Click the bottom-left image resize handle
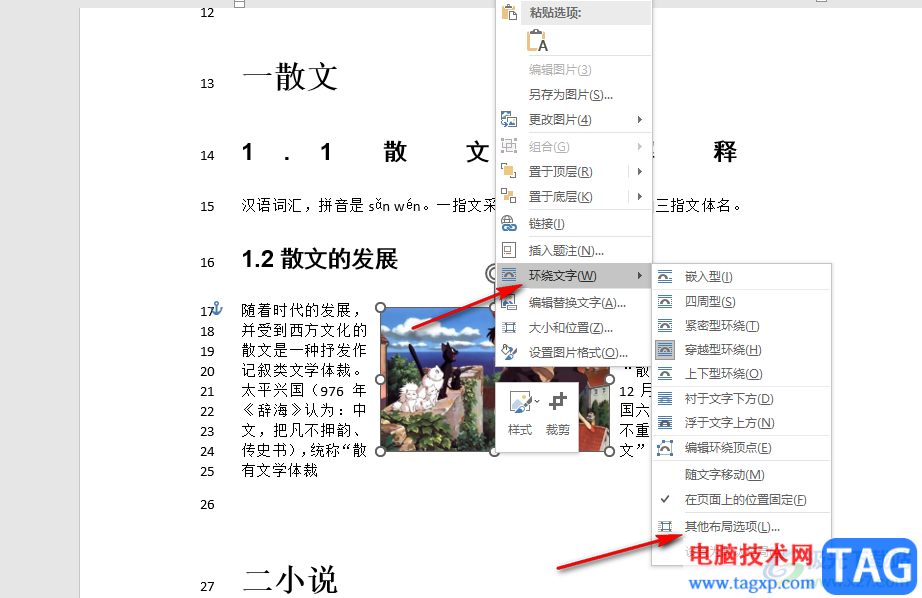 pos(380,452)
